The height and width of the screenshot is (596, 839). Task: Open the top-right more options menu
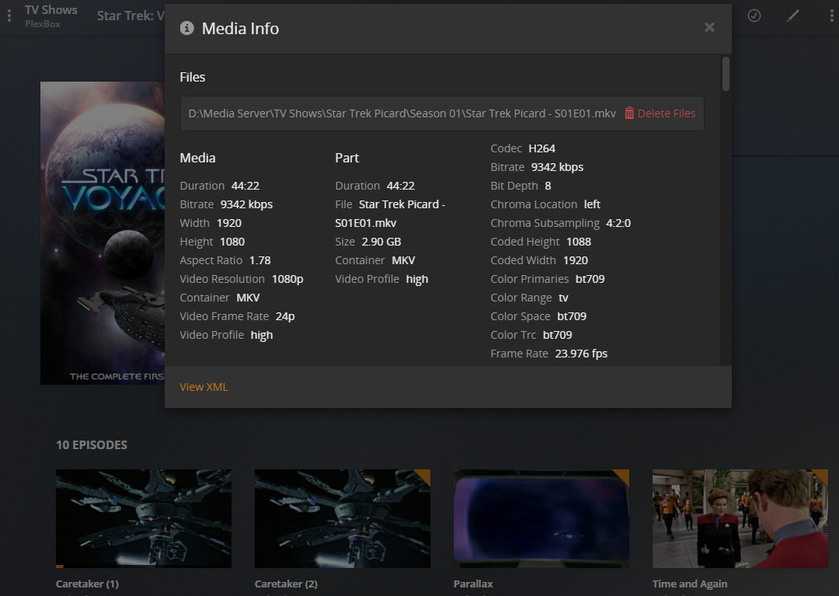point(831,16)
